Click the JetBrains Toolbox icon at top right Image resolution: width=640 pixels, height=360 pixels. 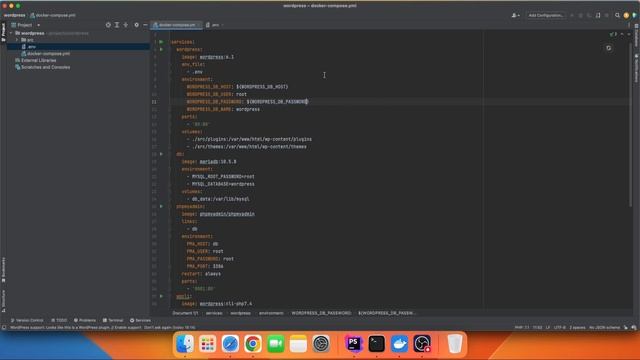coord(635,15)
